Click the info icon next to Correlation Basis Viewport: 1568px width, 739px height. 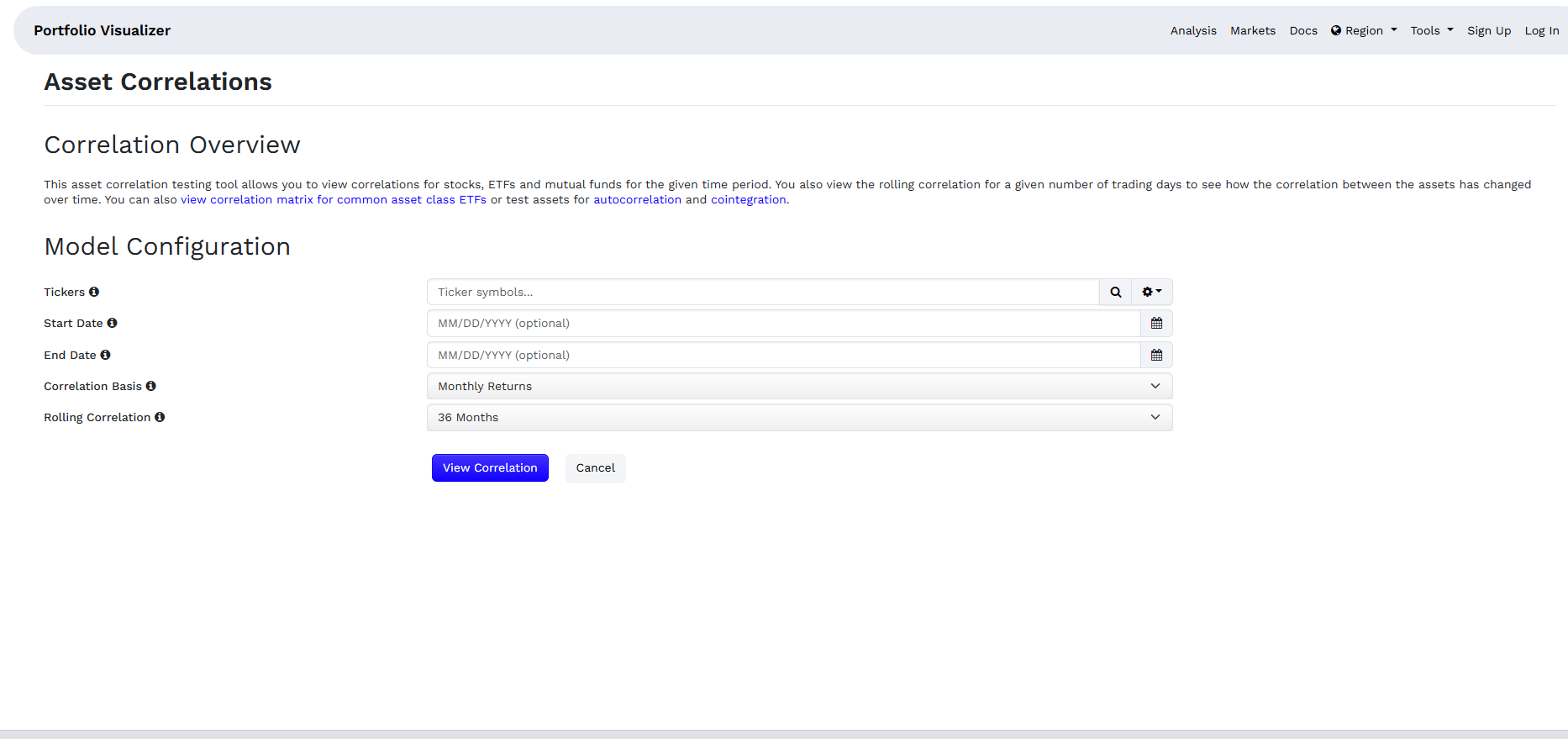[151, 386]
